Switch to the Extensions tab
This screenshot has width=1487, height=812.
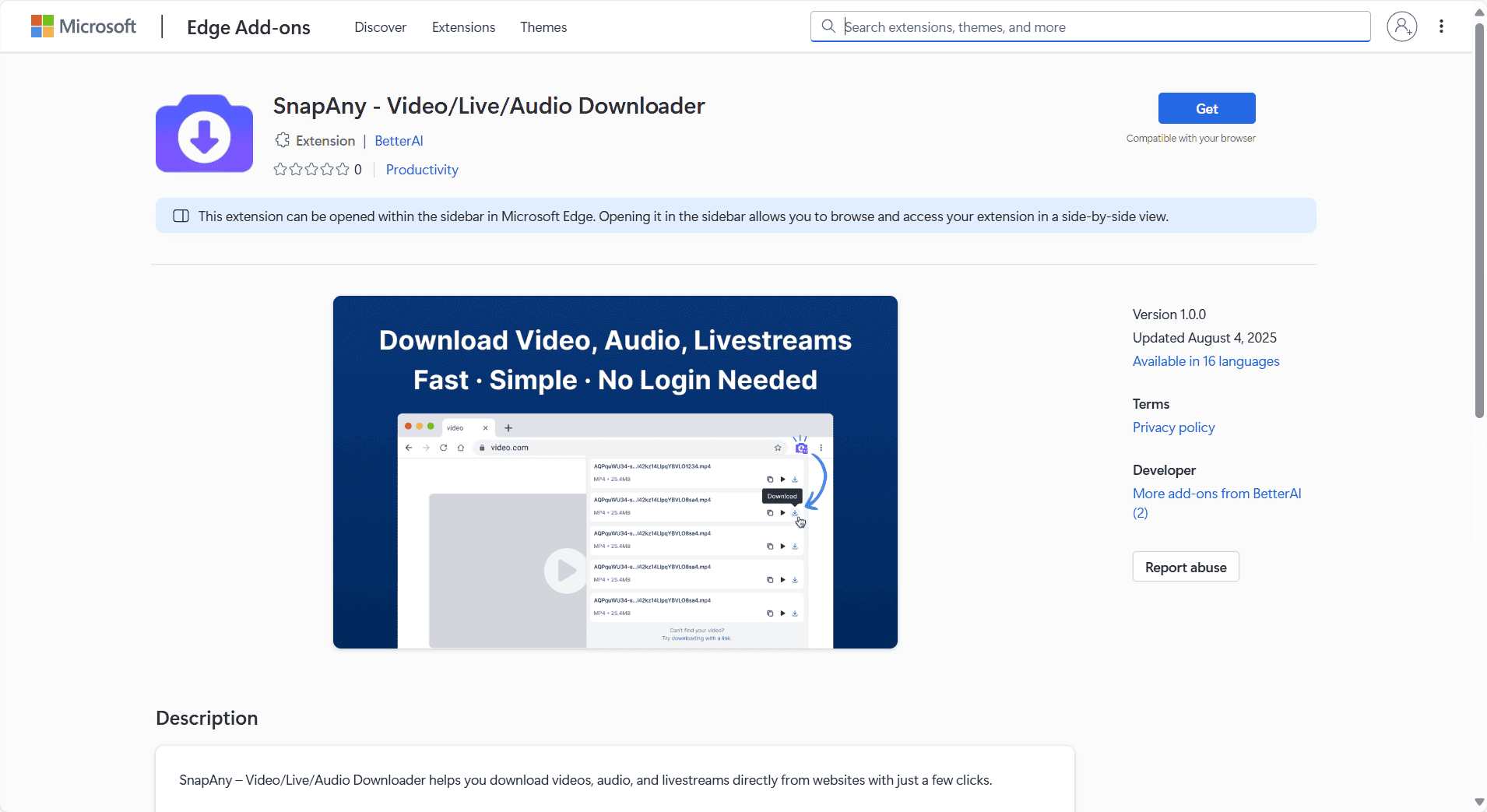(x=463, y=27)
